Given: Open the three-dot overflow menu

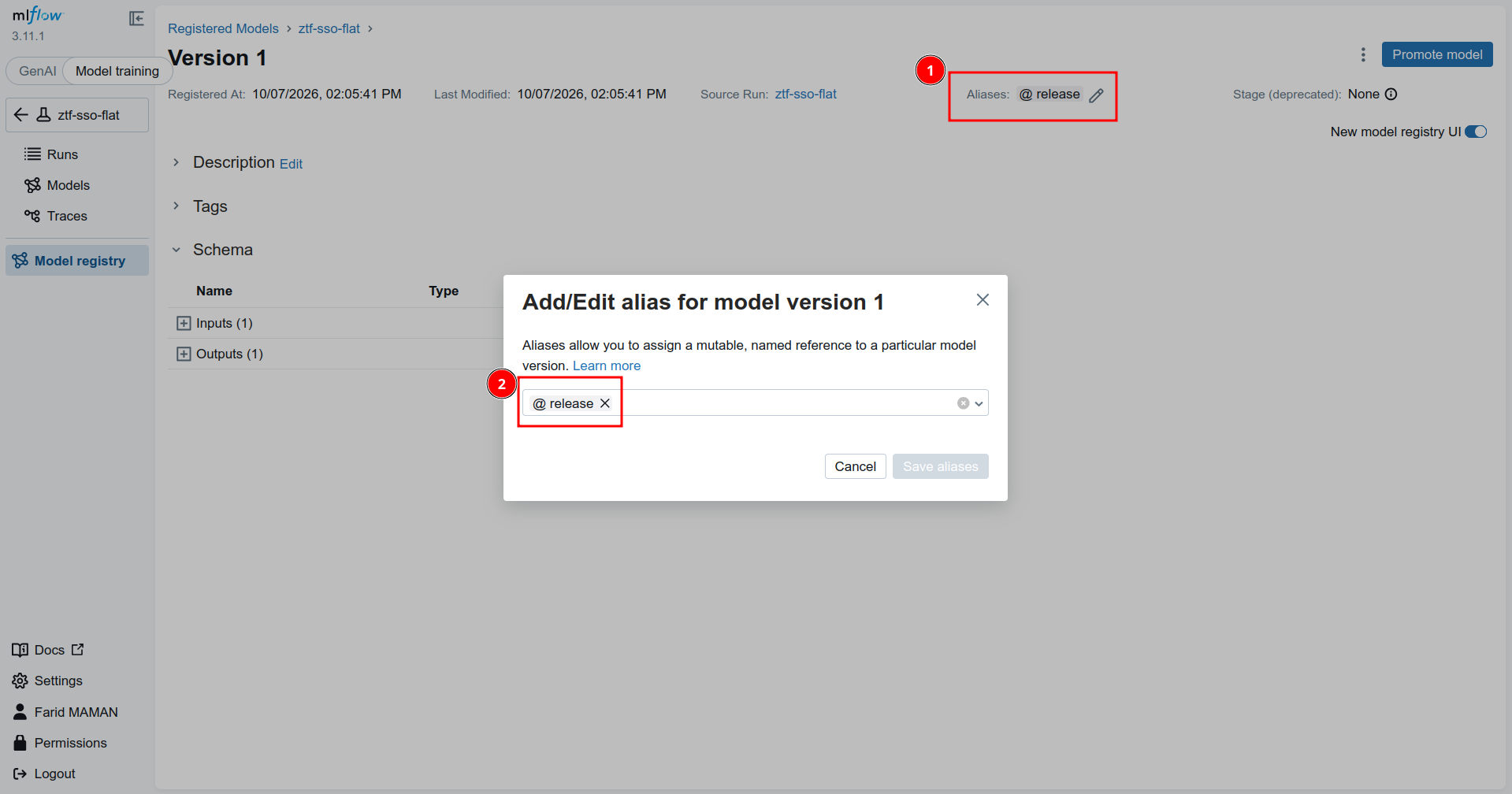Looking at the screenshot, I should coord(1363,54).
